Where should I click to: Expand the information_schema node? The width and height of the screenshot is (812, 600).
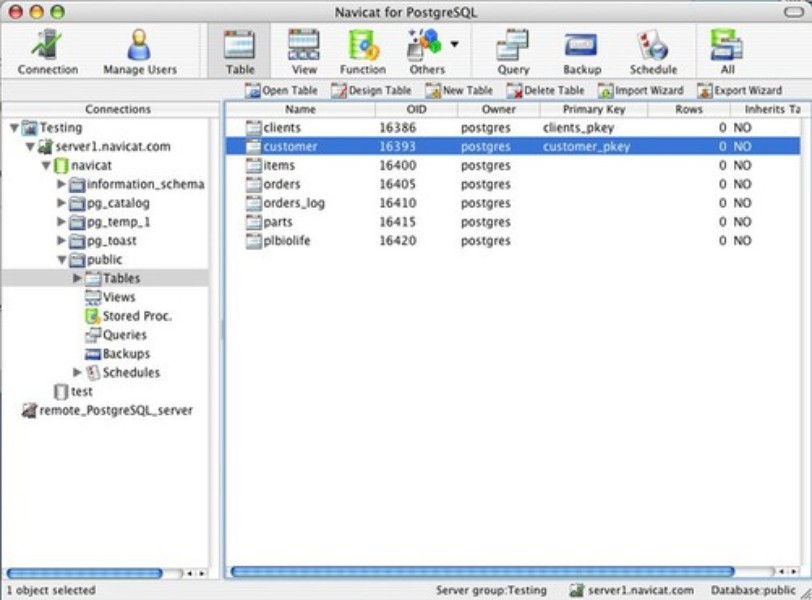coord(62,184)
